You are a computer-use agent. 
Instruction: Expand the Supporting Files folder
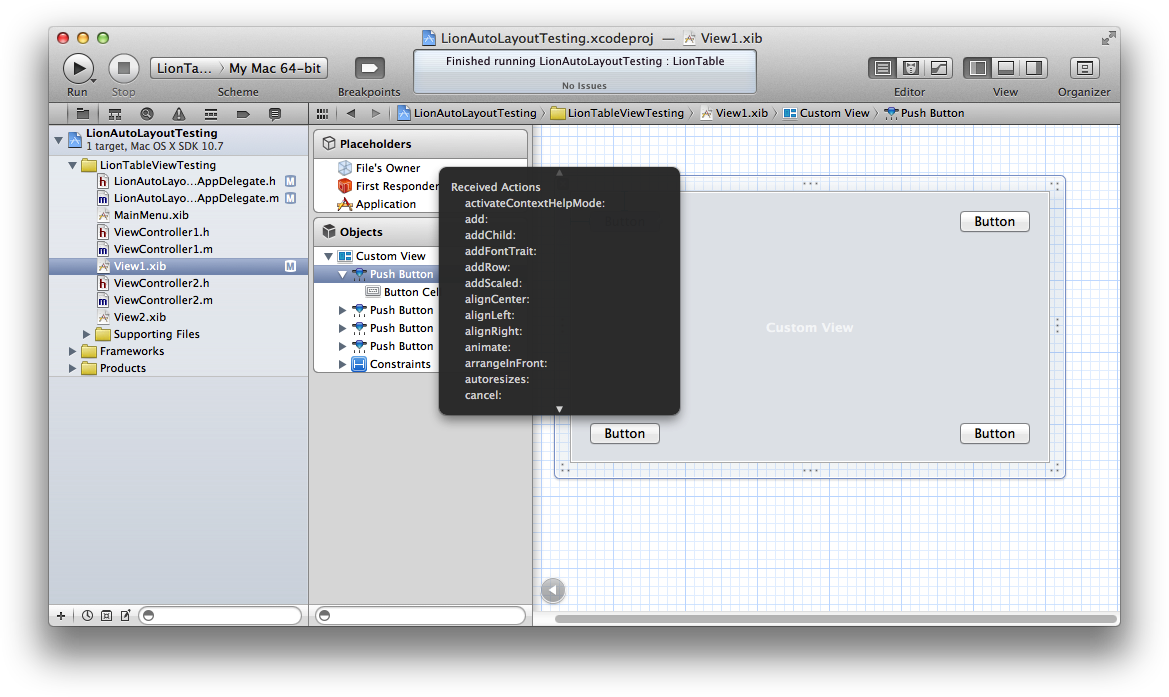86,335
